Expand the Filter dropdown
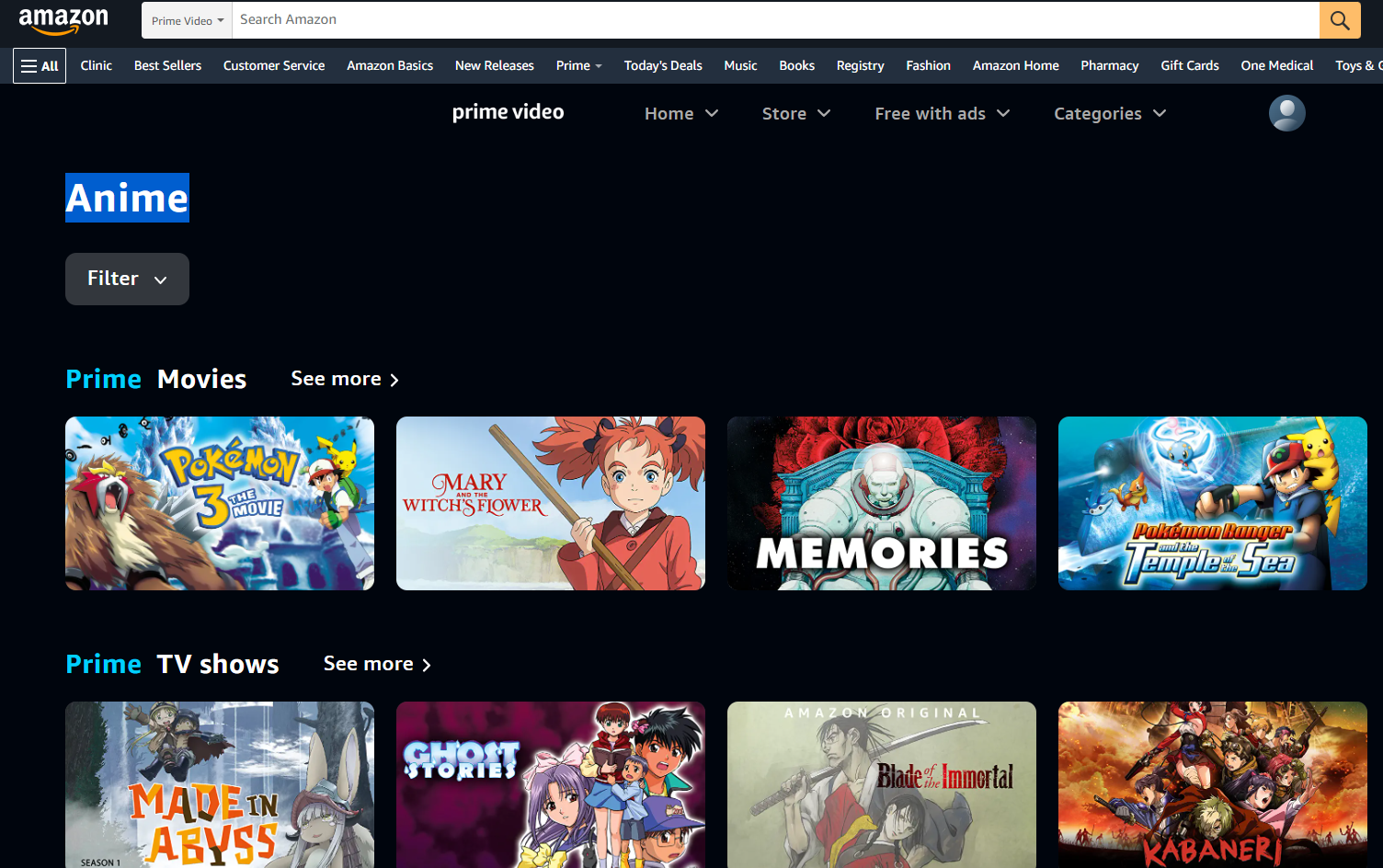The height and width of the screenshot is (868, 1383). (x=127, y=279)
